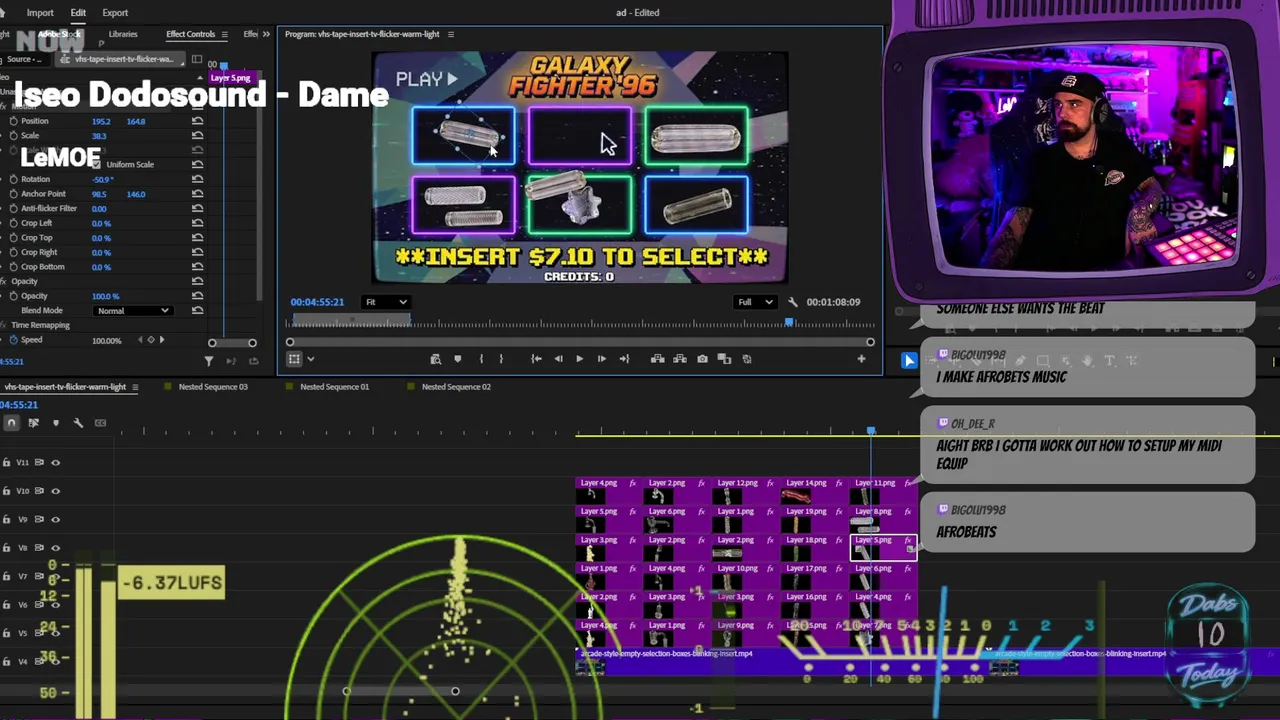Switch to Nested Sequence 01 tab
The height and width of the screenshot is (720, 1280).
point(334,387)
